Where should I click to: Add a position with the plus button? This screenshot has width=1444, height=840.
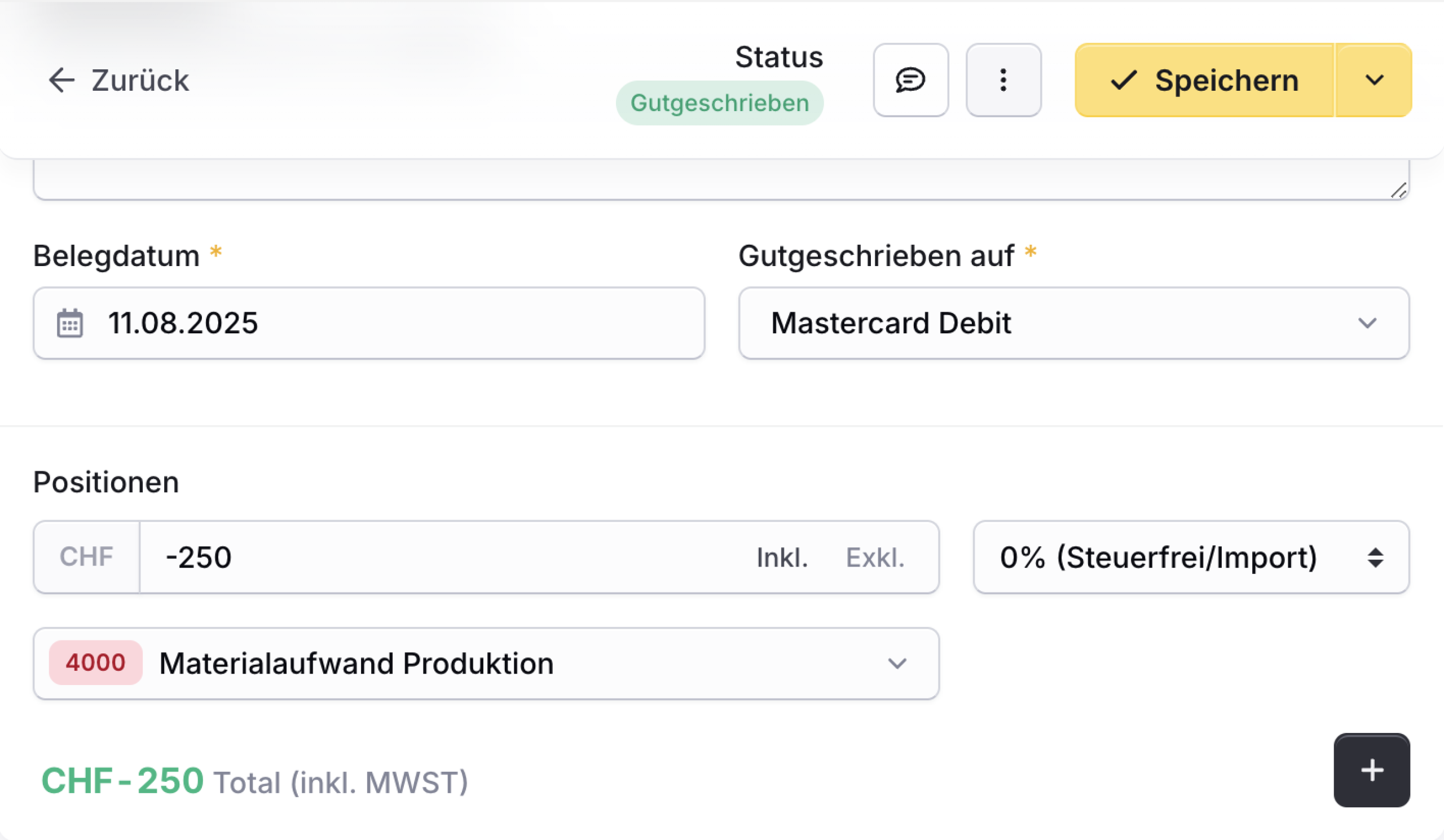1372,770
